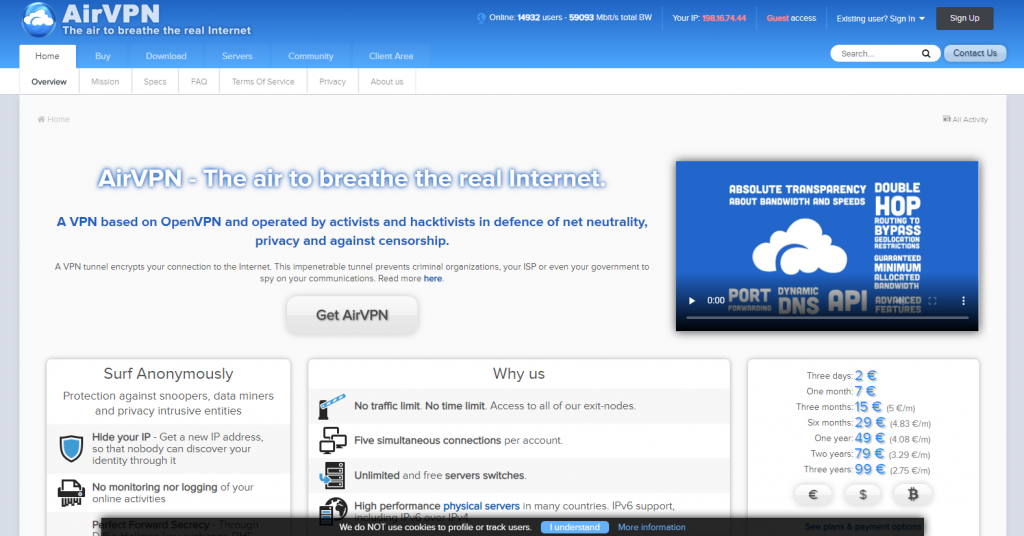1024x536 pixels.
Task: Open All Activity feed
Action: (965, 119)
